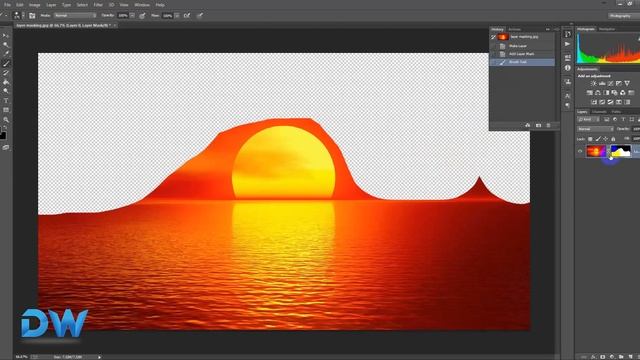Viewport: 640px width, 360px height.
Task: Switch to the Actions tab
Action: point(514,29)
